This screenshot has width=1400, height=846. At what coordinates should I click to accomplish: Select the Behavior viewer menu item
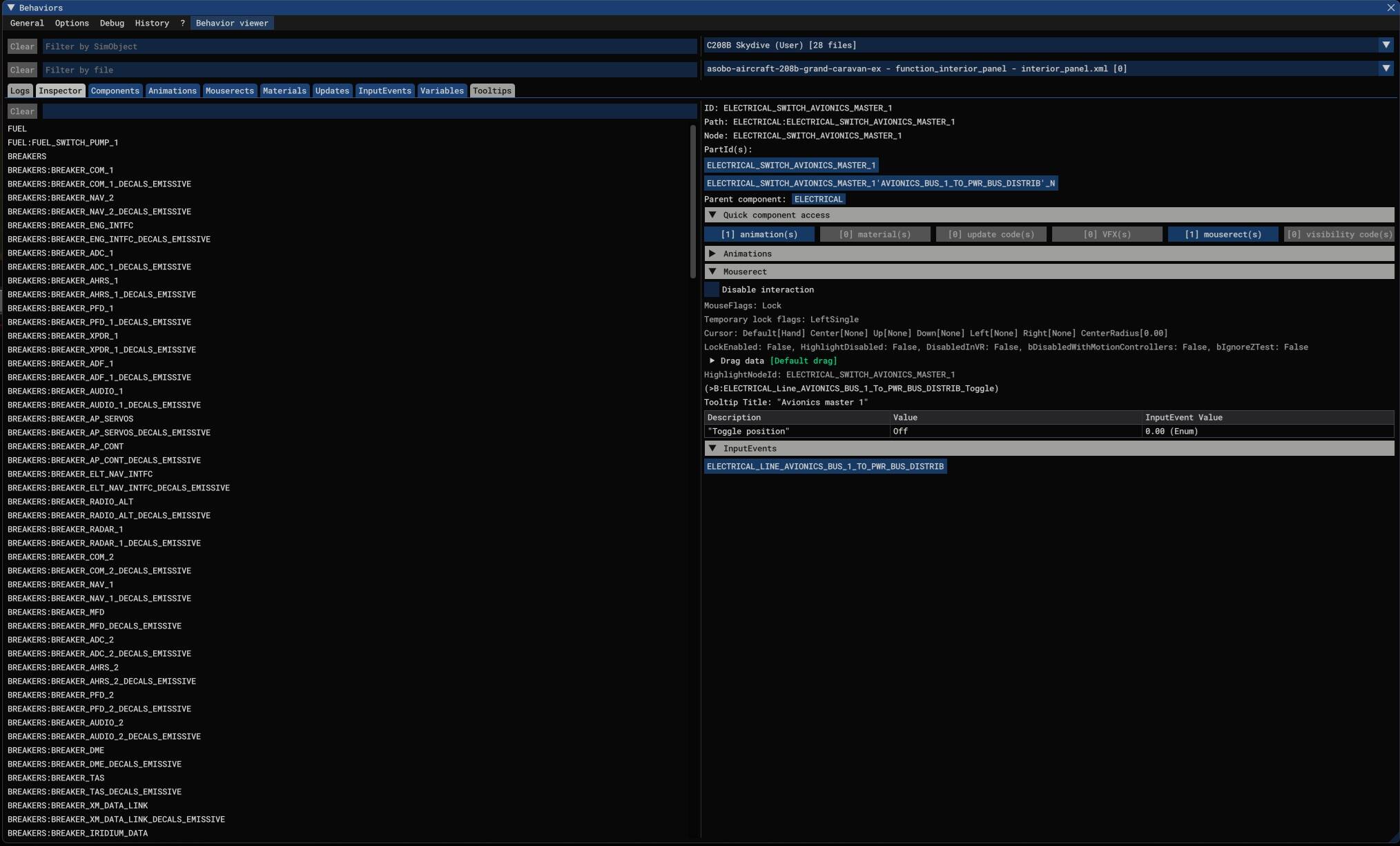click(x=232, y=23)
